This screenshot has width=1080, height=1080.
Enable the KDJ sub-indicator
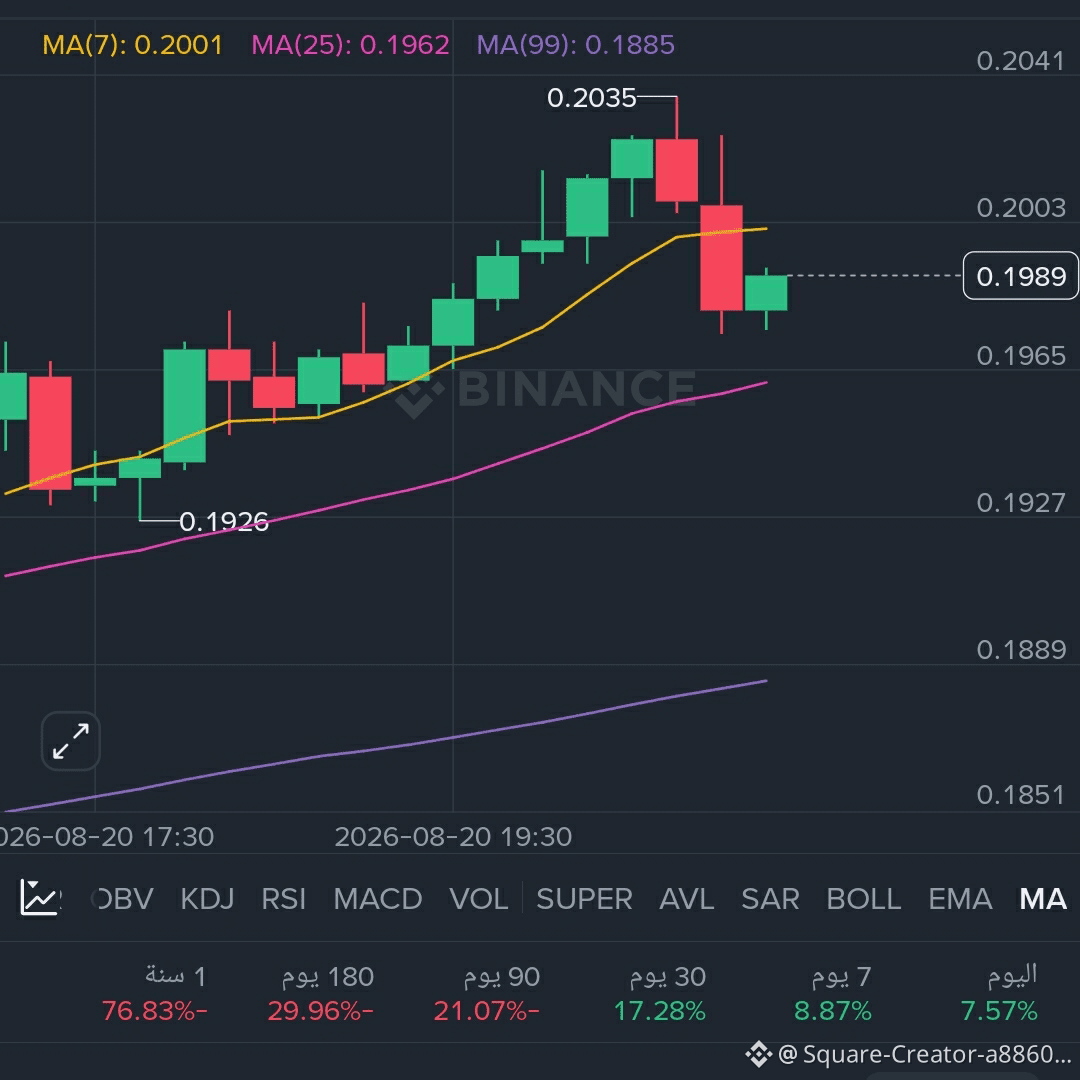(207, 898)
